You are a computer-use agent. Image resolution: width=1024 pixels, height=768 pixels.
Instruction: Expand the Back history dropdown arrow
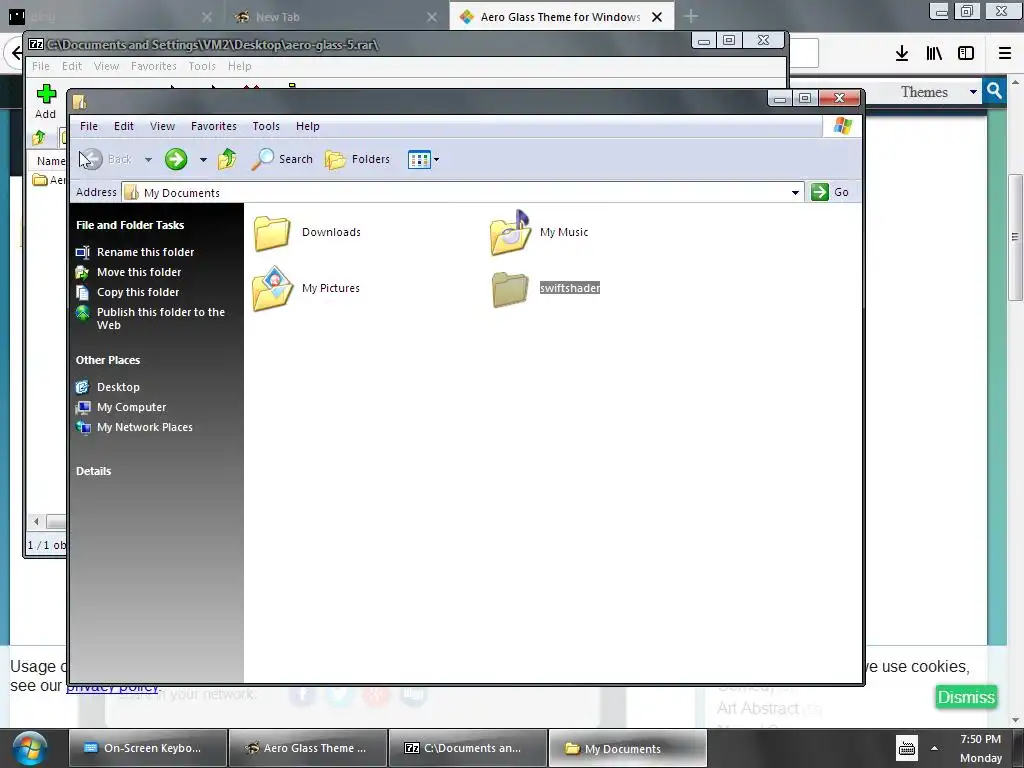[148, 159]
